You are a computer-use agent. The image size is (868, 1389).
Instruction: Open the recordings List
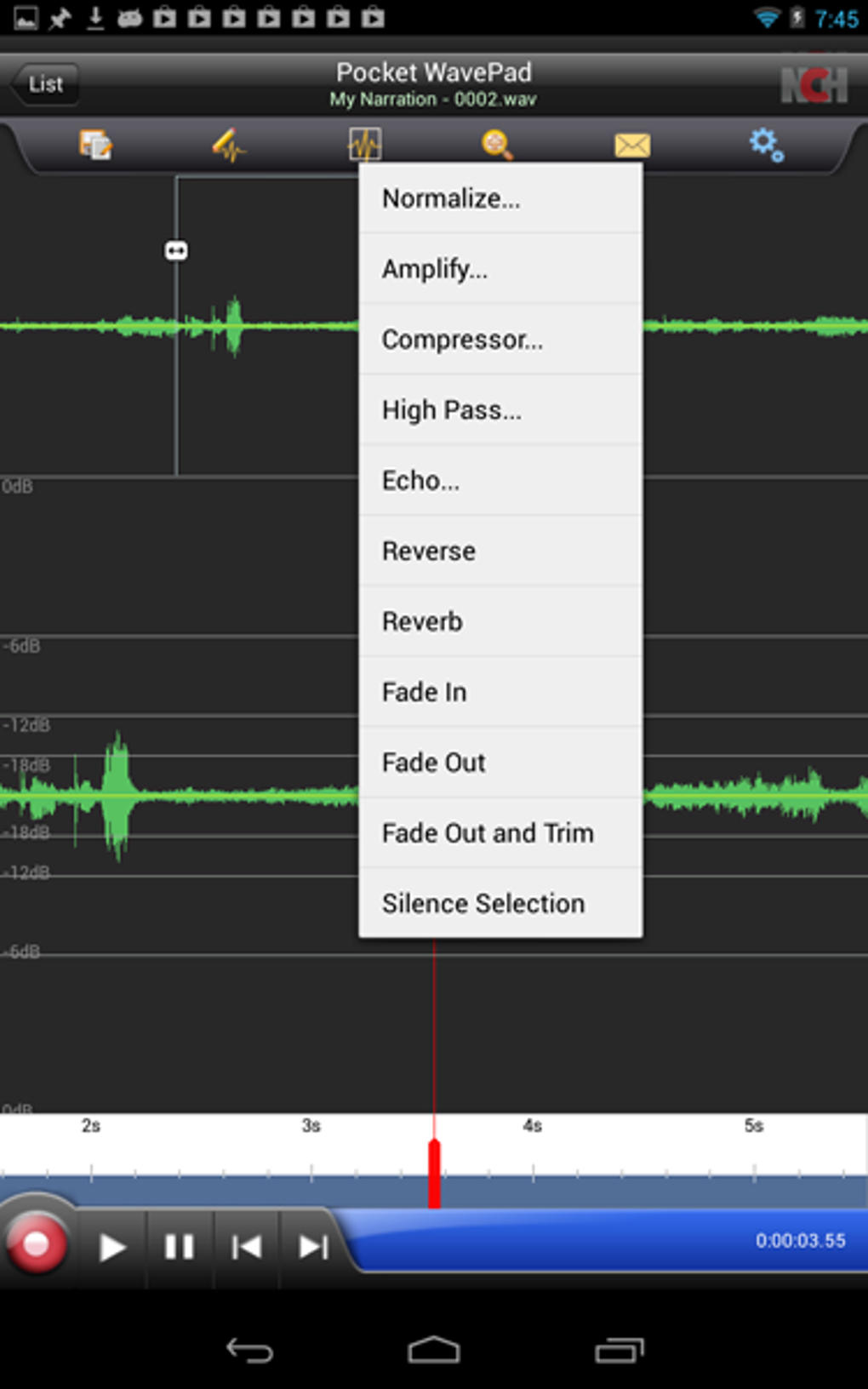(44, 83)
